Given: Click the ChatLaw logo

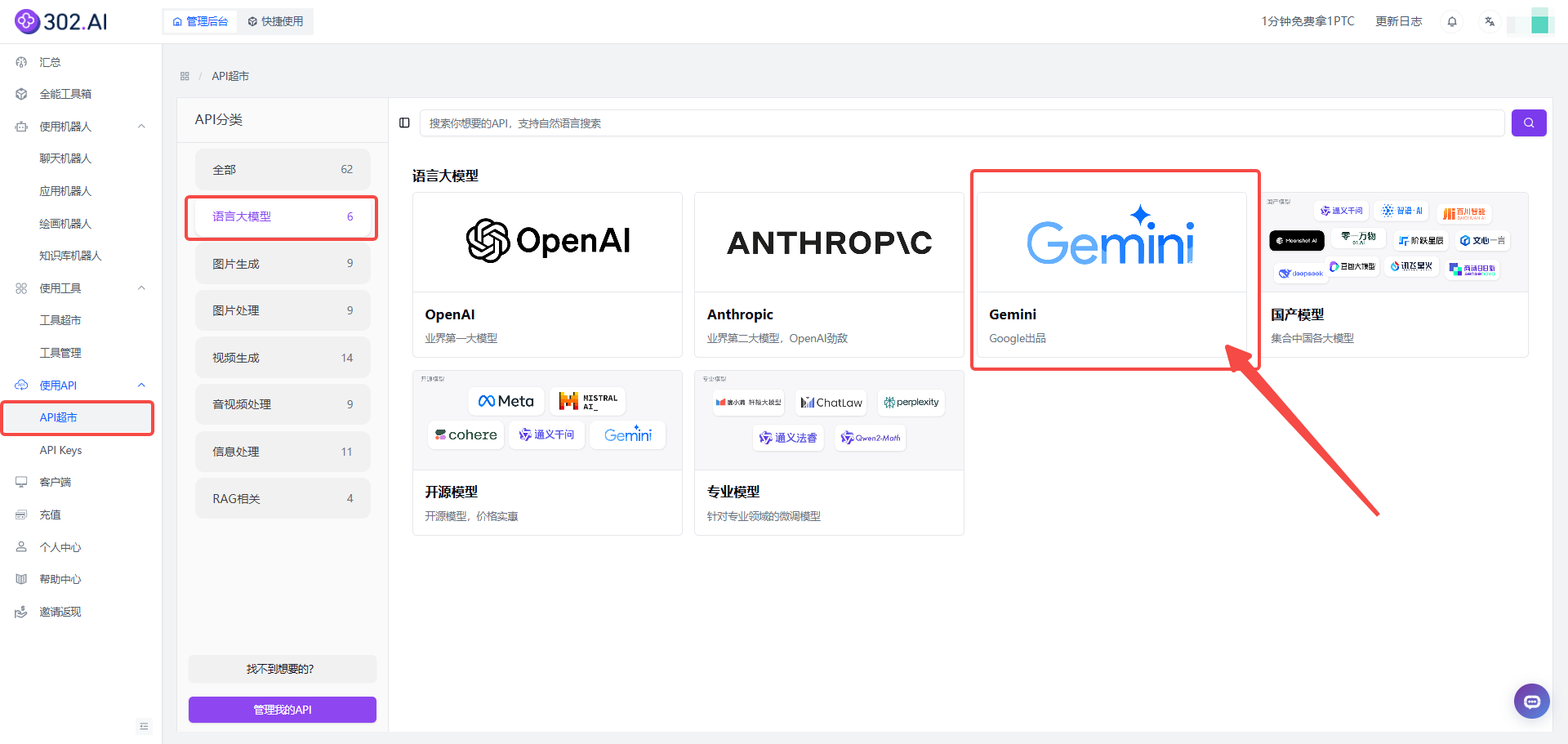Looking at the screenshot, I should (831, 403).
